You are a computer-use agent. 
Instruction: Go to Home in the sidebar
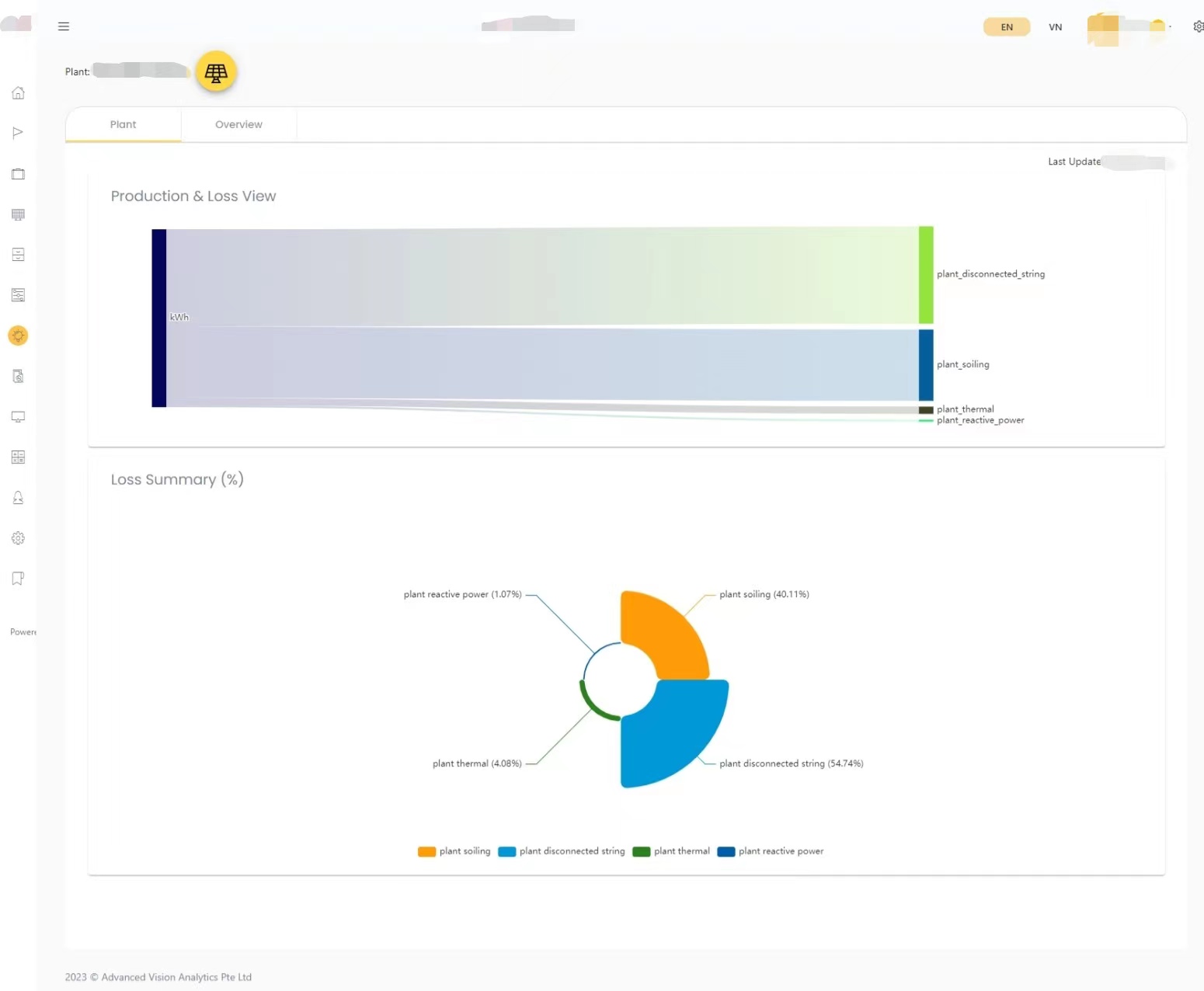[x=19, y=93]
